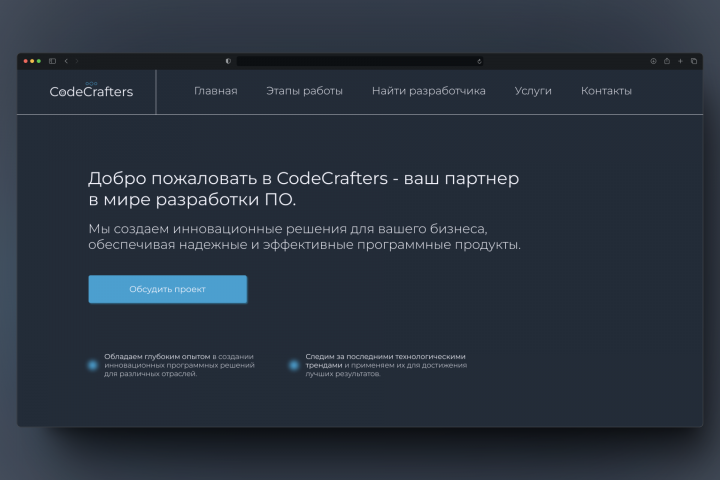The width and height of the screenshot is (720, 480).
Task: Click the privacy shield icon by the address bar
Action: [x=228, y=61]
